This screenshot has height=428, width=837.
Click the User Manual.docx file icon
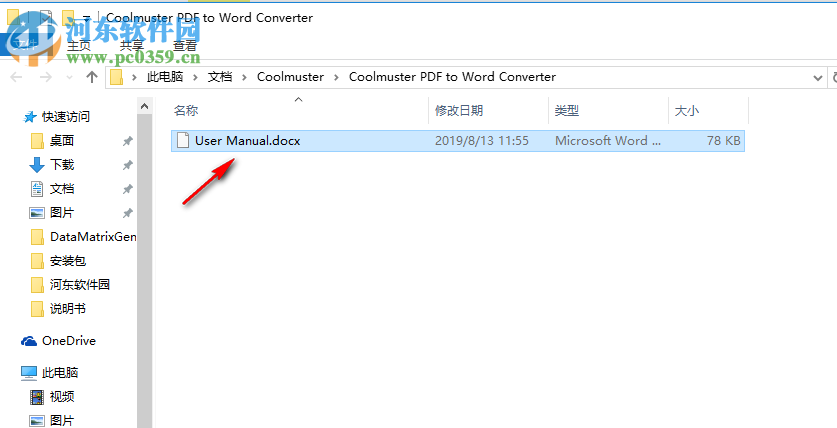click(183, 141)
